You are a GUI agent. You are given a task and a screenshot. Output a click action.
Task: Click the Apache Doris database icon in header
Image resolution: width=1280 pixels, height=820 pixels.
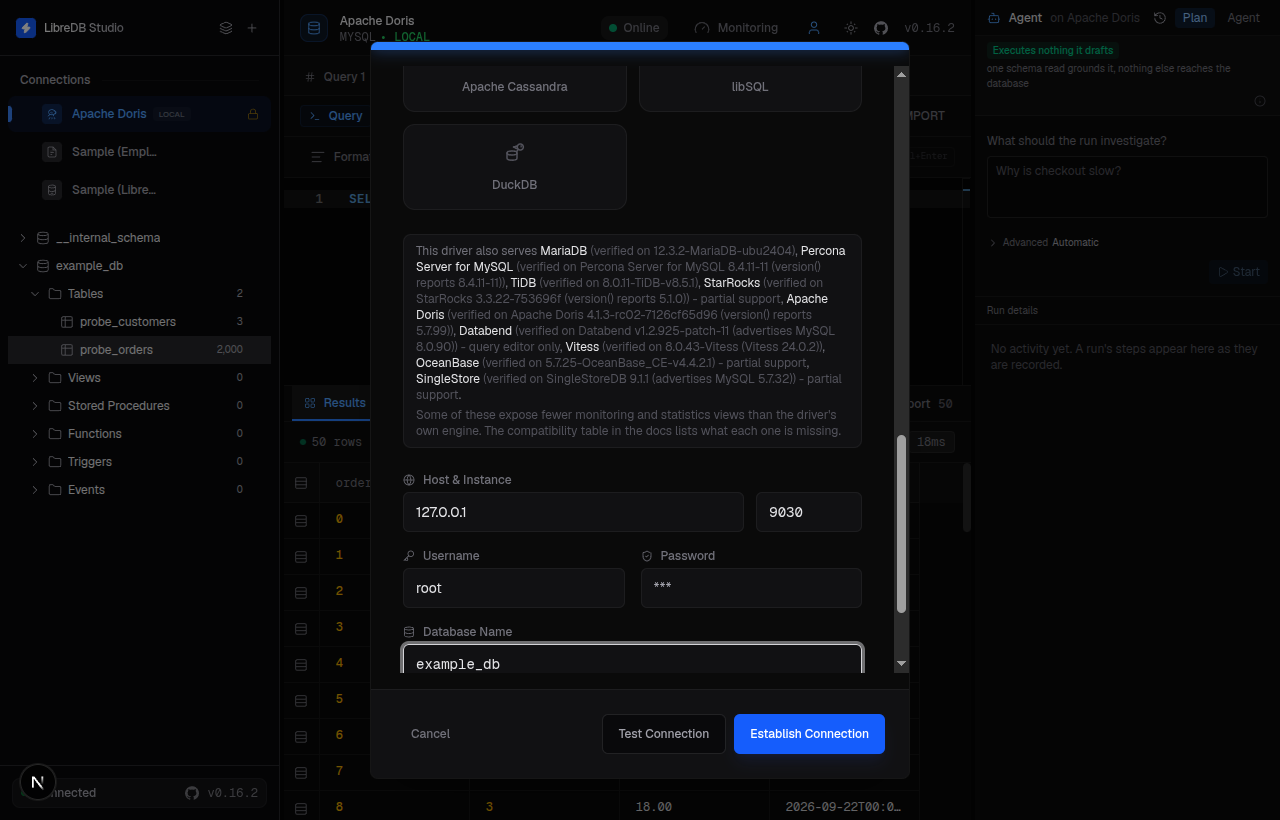click(314, 28)
